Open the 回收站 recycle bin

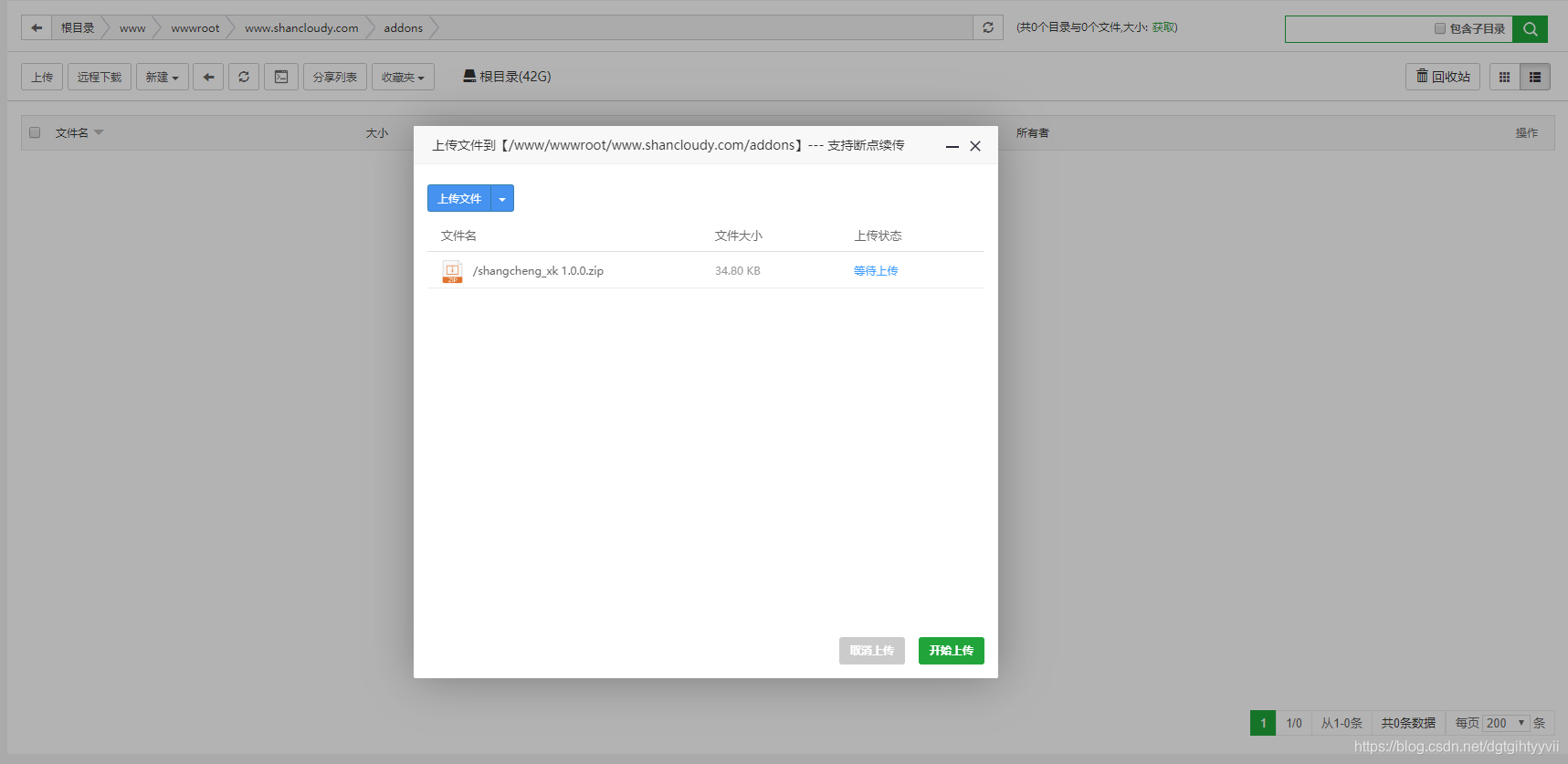click(x=1443, y=77)
